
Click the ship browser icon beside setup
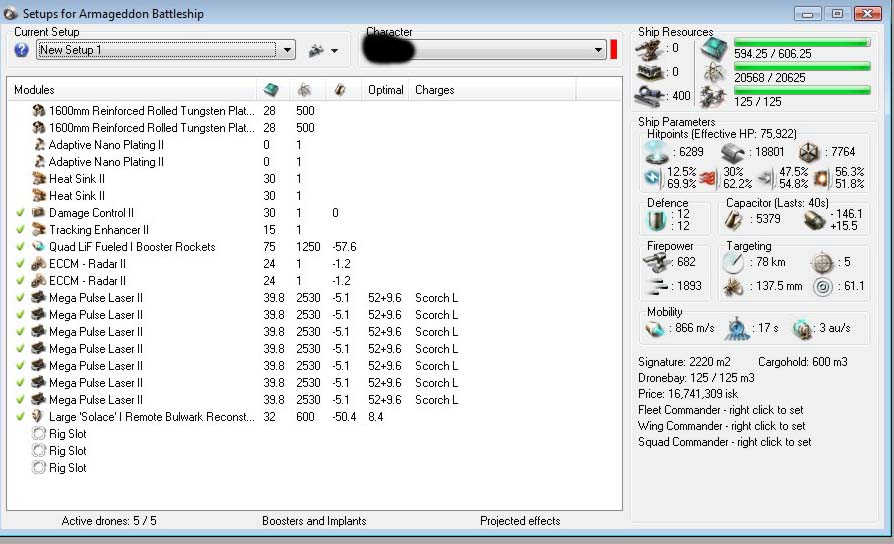point(316,51)
